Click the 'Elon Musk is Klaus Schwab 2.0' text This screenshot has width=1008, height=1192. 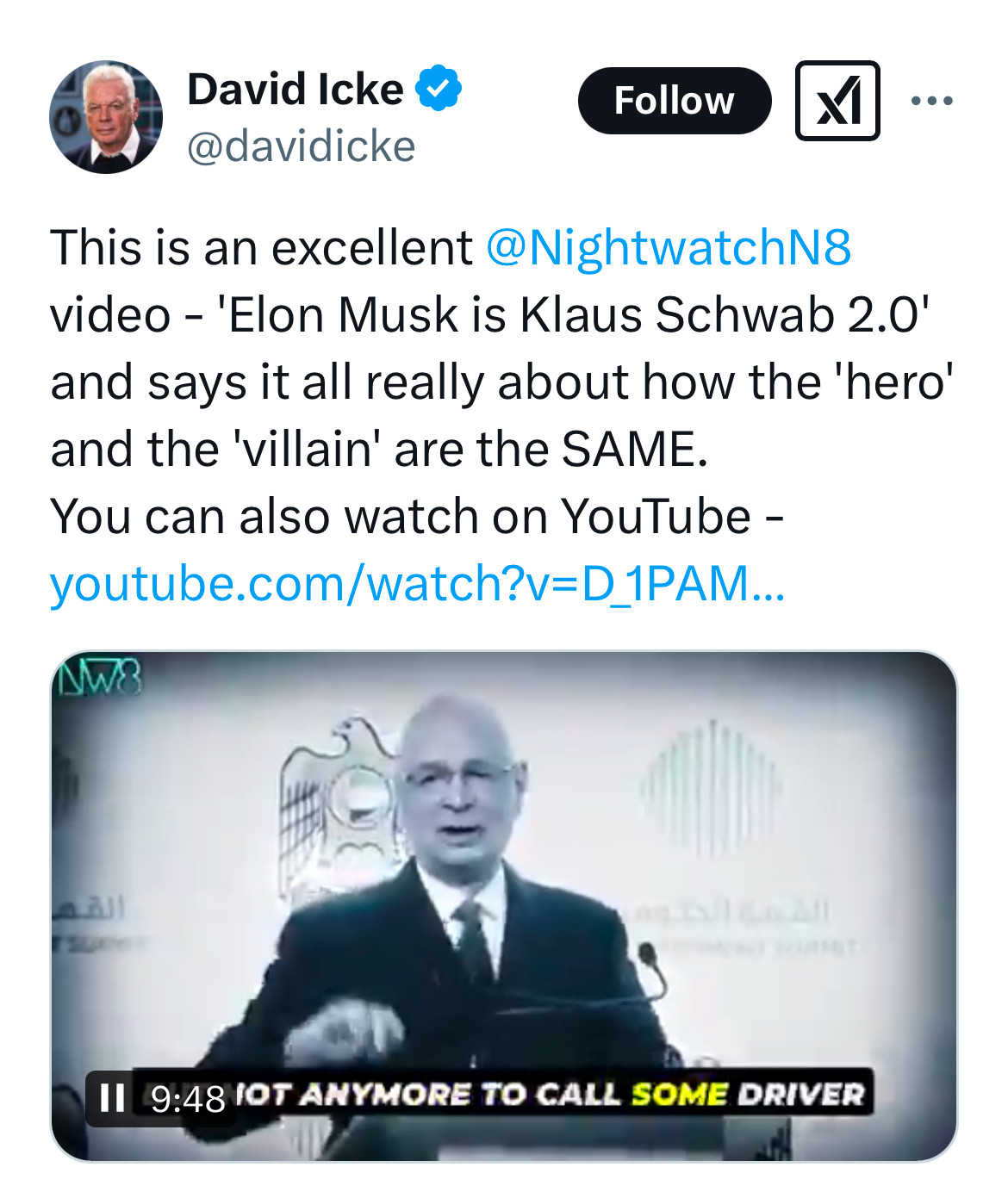(575, 314)
